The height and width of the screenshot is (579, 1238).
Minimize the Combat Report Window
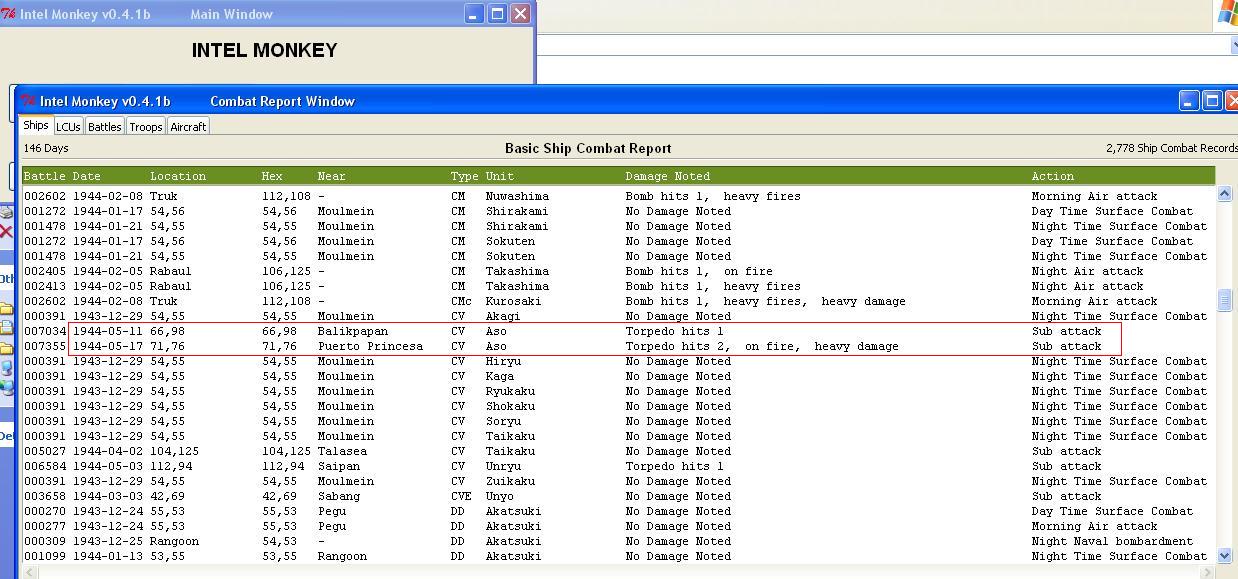[1188, 101]
